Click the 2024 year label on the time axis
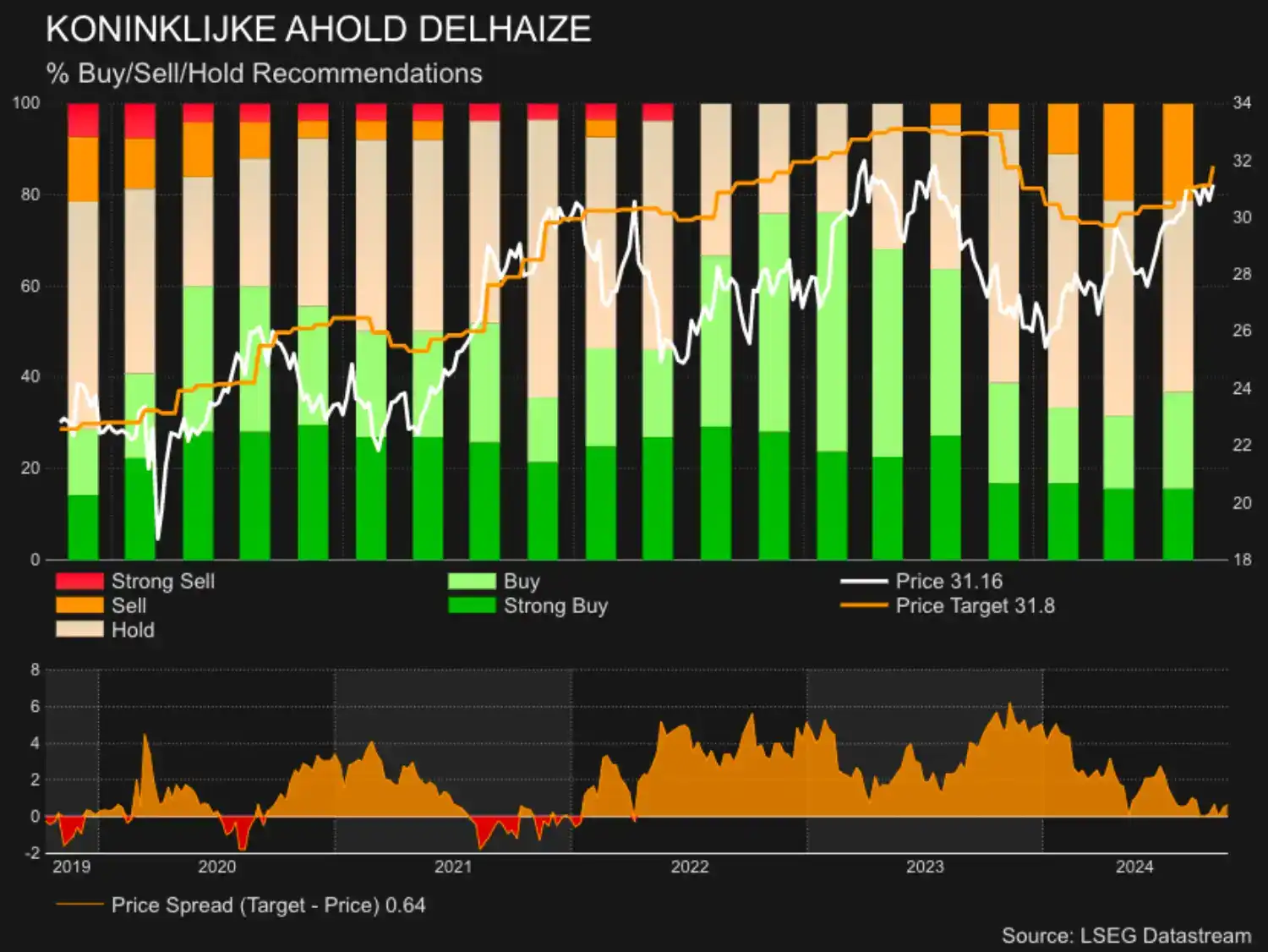Image resolution: width=1268 pixels, height=952 pixels. [1134, 867]
